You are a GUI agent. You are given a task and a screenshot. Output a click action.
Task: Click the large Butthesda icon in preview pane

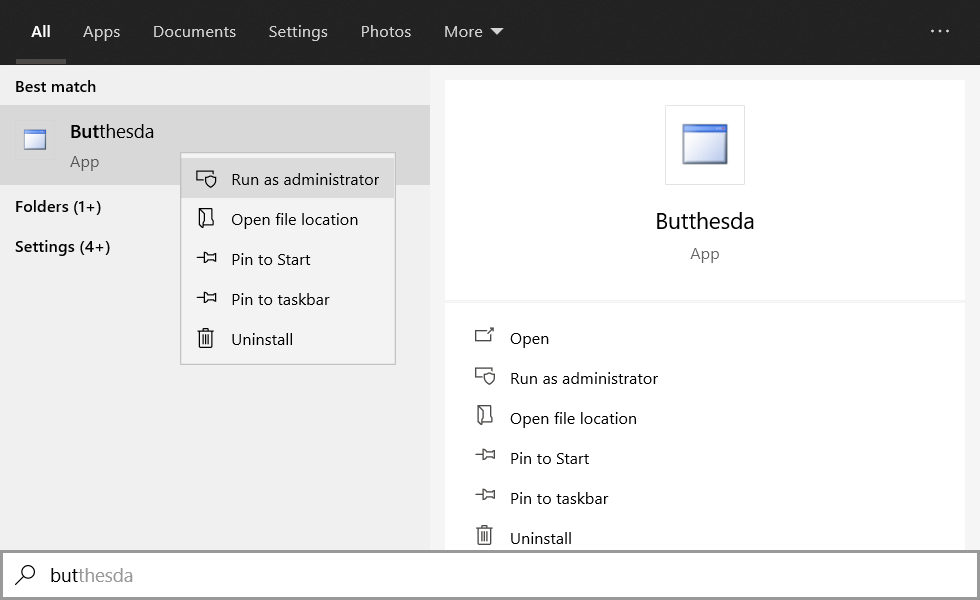click(704, 144)
